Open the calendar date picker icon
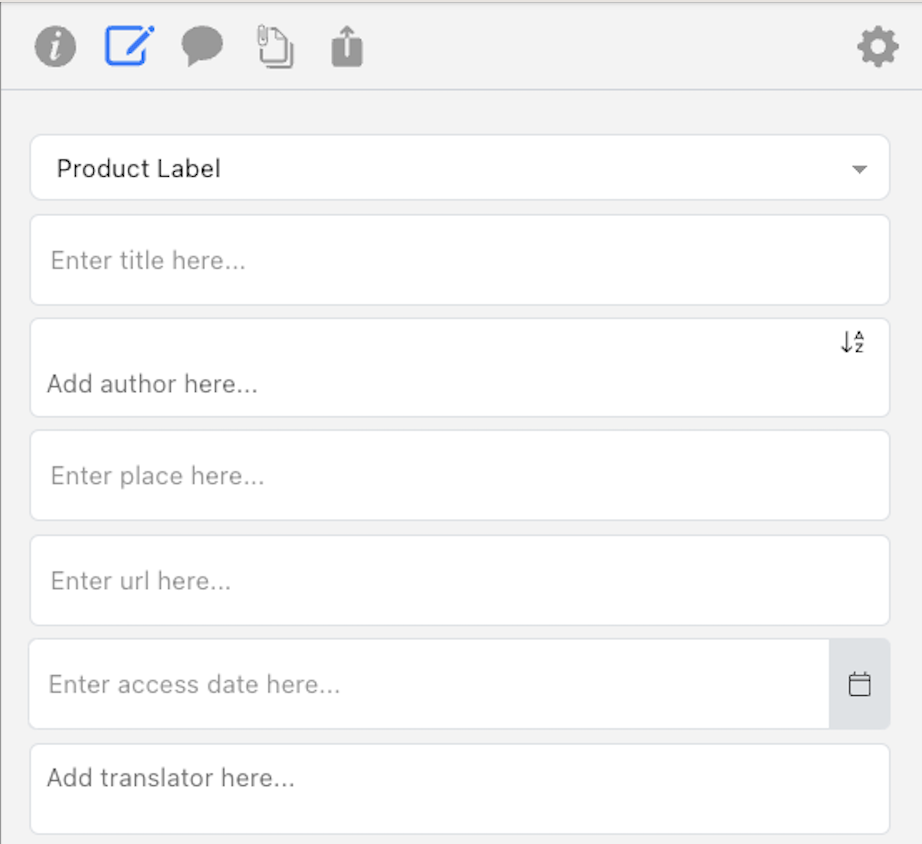 859,684
